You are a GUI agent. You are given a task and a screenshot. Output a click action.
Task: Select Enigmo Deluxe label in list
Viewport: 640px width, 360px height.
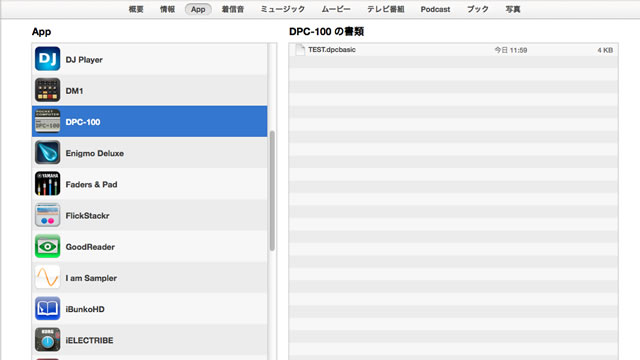(95, 153)
